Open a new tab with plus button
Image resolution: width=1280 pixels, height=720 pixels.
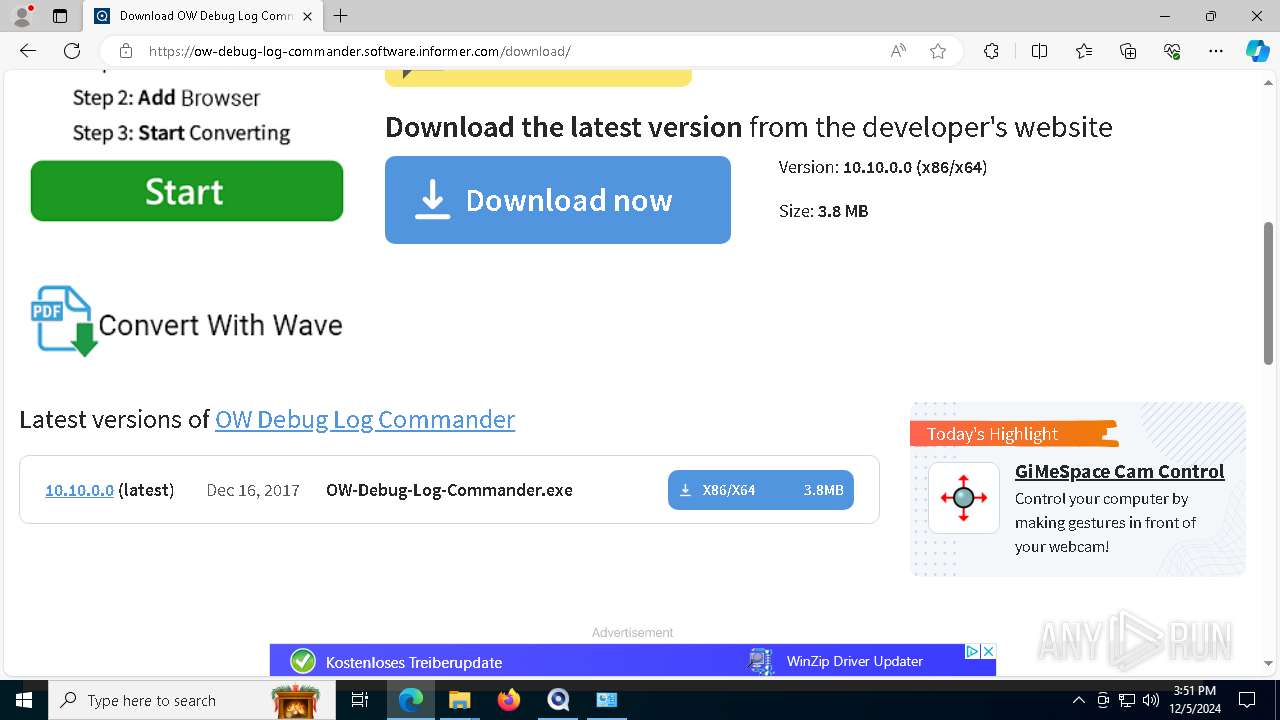[341, 16]
